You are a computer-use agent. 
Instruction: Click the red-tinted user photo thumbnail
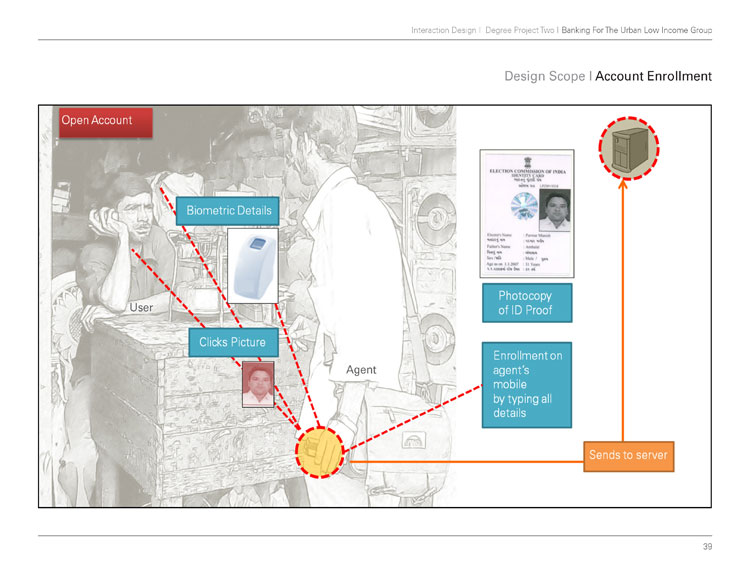(258, 385)
